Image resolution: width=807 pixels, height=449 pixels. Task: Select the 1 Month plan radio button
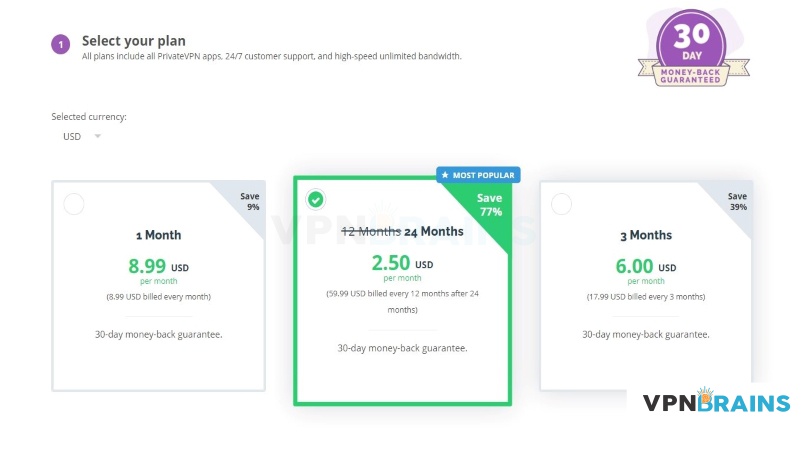[x=74, y=204]
